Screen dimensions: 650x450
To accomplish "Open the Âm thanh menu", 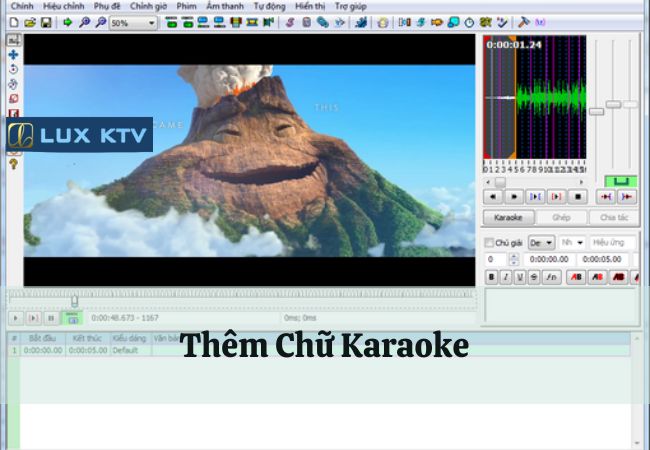I will [x=225, y=6].
